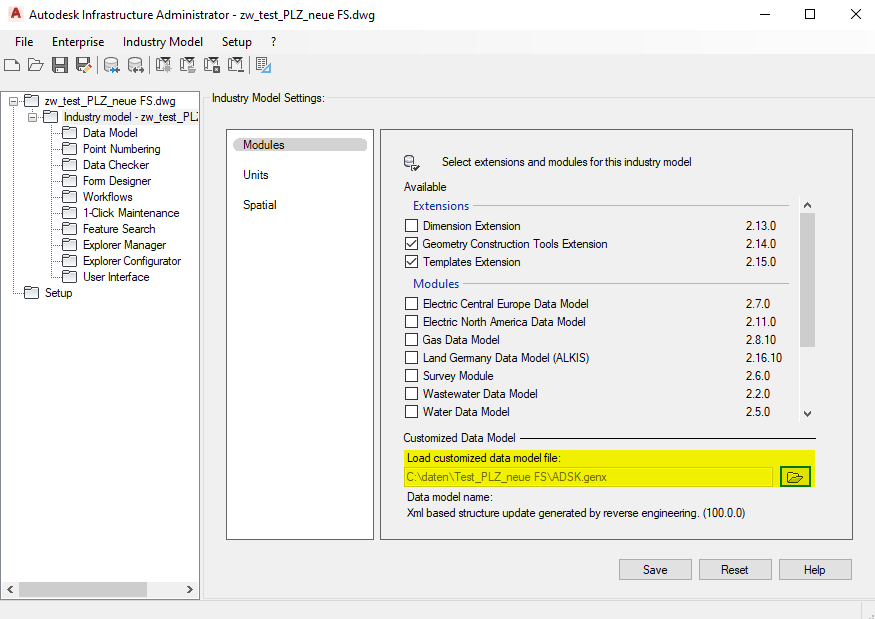This screenshot has height=619, width=875.
Task: Select 1-Click Maintenance in the tree
Action: tap(131, 213)
